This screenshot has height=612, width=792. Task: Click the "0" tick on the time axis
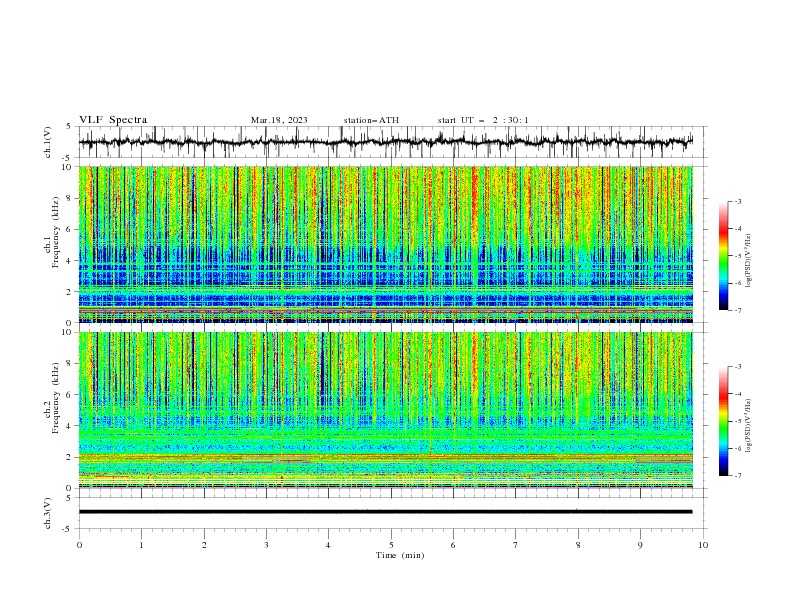coord(79,545)
